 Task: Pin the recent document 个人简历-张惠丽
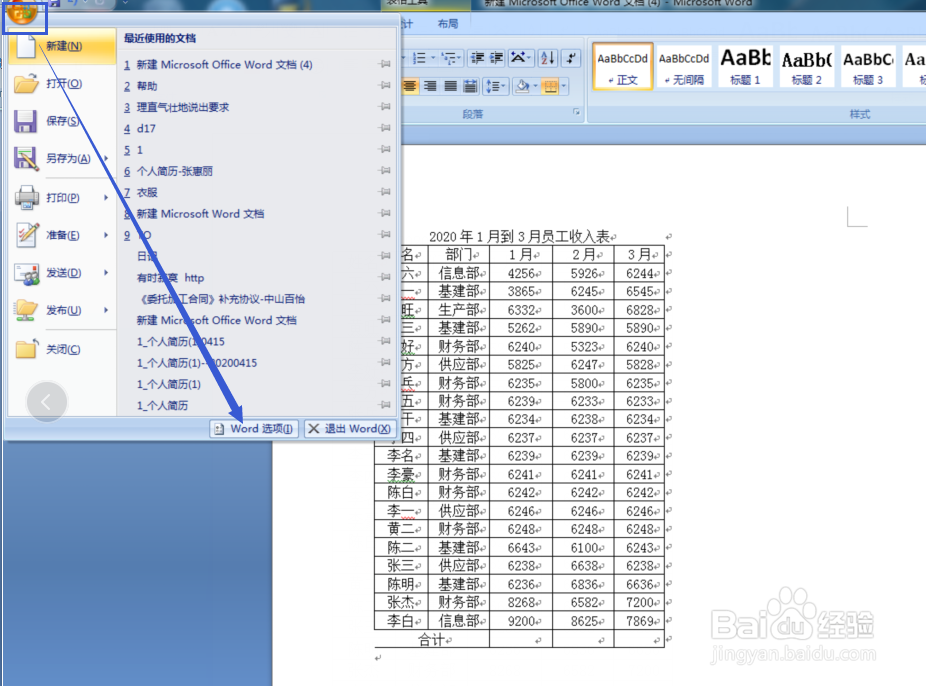click(384, 170)
